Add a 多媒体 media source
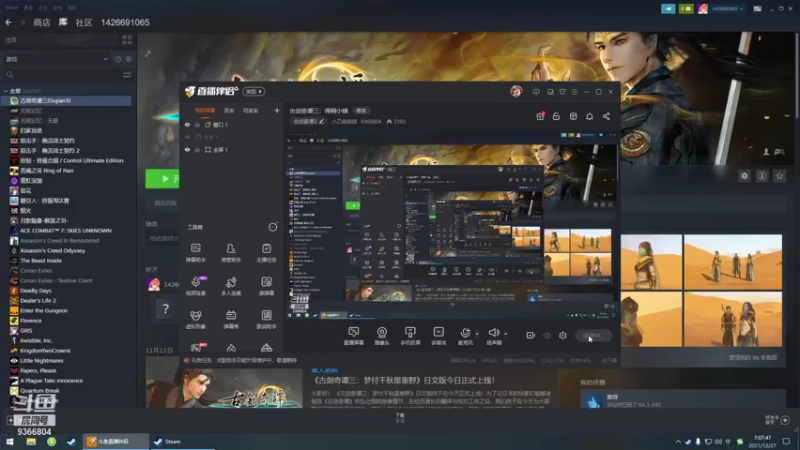This screenshot has width=800, height=450. [x=439, y=336]
